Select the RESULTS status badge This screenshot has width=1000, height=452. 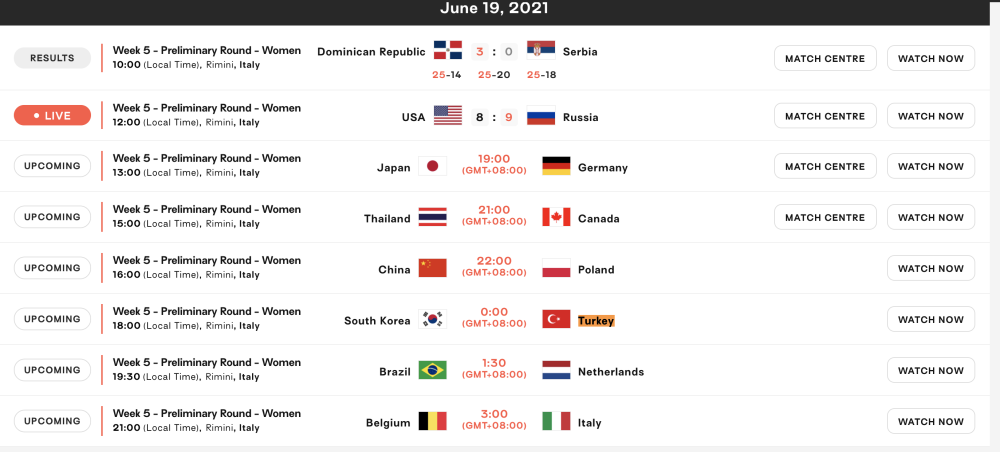tap(52, 58)
